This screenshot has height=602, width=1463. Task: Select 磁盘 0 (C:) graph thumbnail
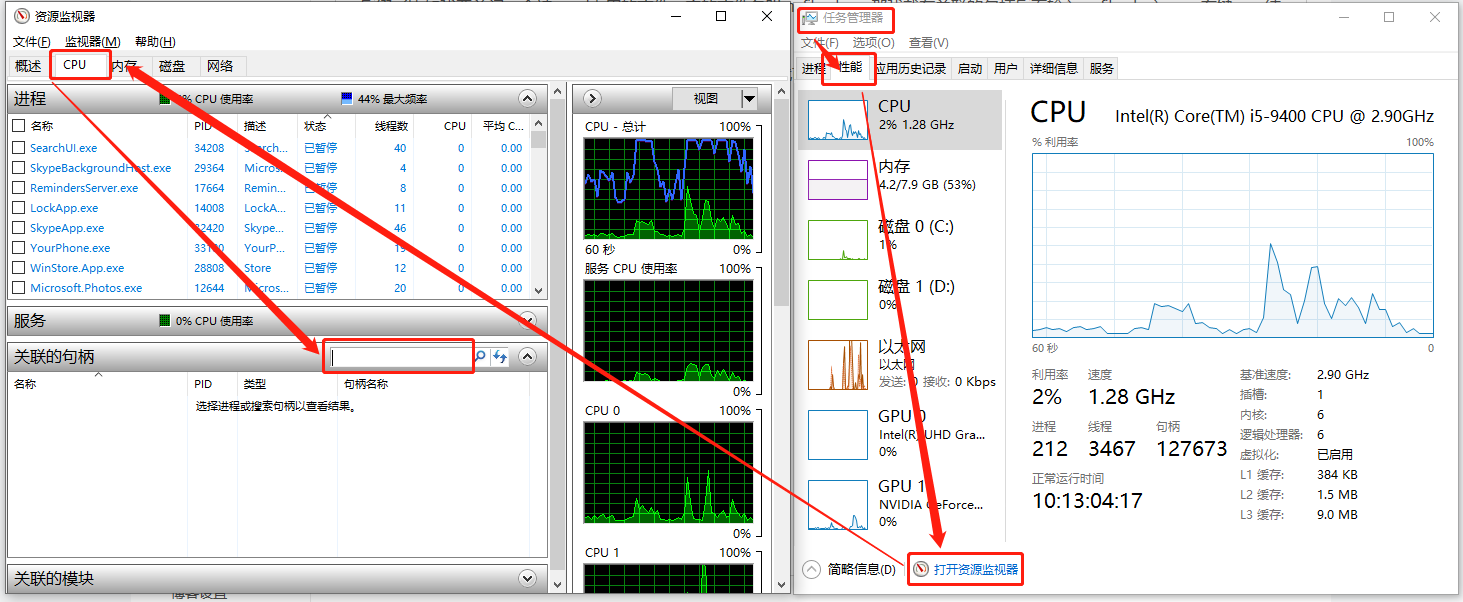pyautogui.click(x=837, y=240)
